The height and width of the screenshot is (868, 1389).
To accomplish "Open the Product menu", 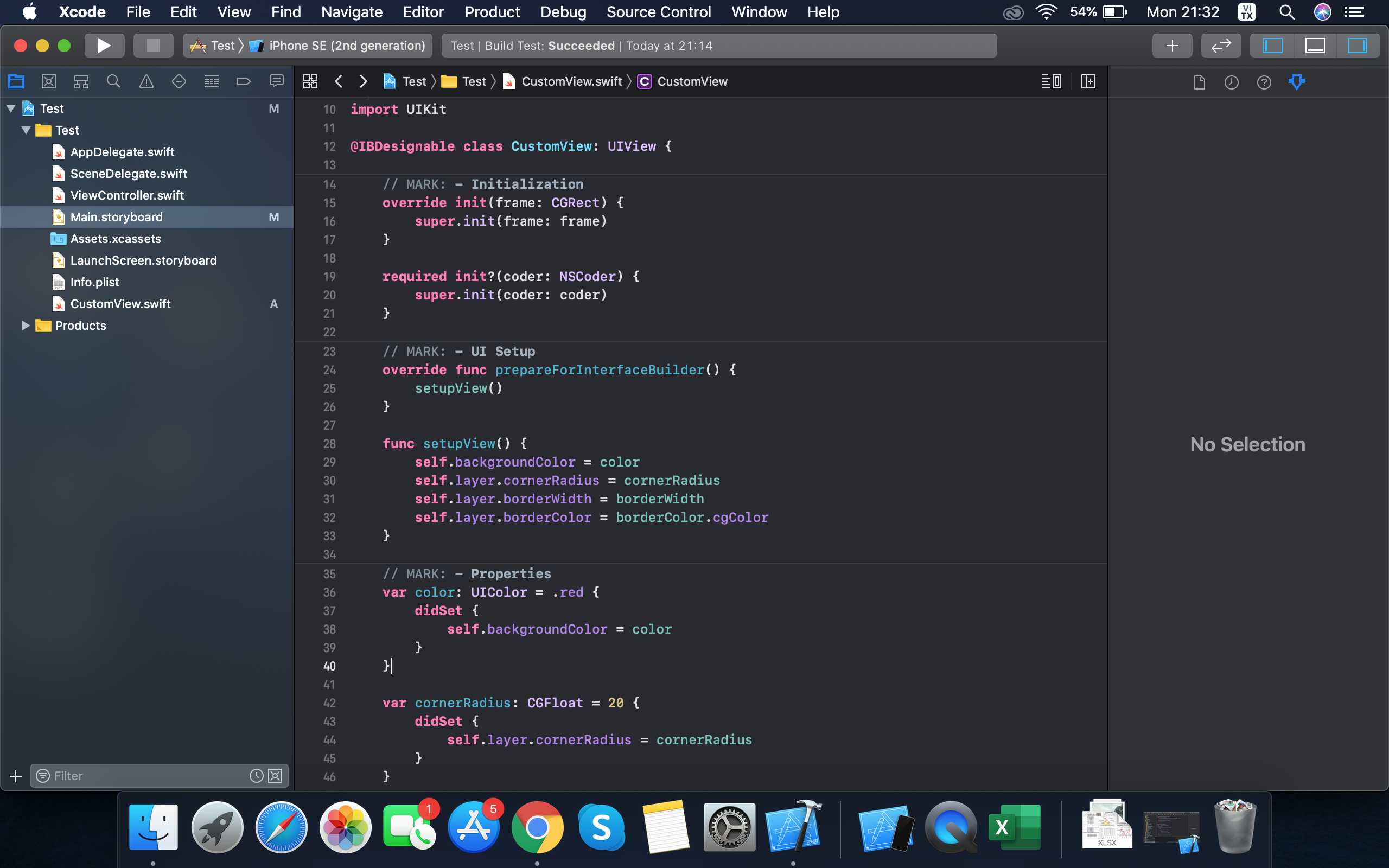I will [x=492, y=11].
